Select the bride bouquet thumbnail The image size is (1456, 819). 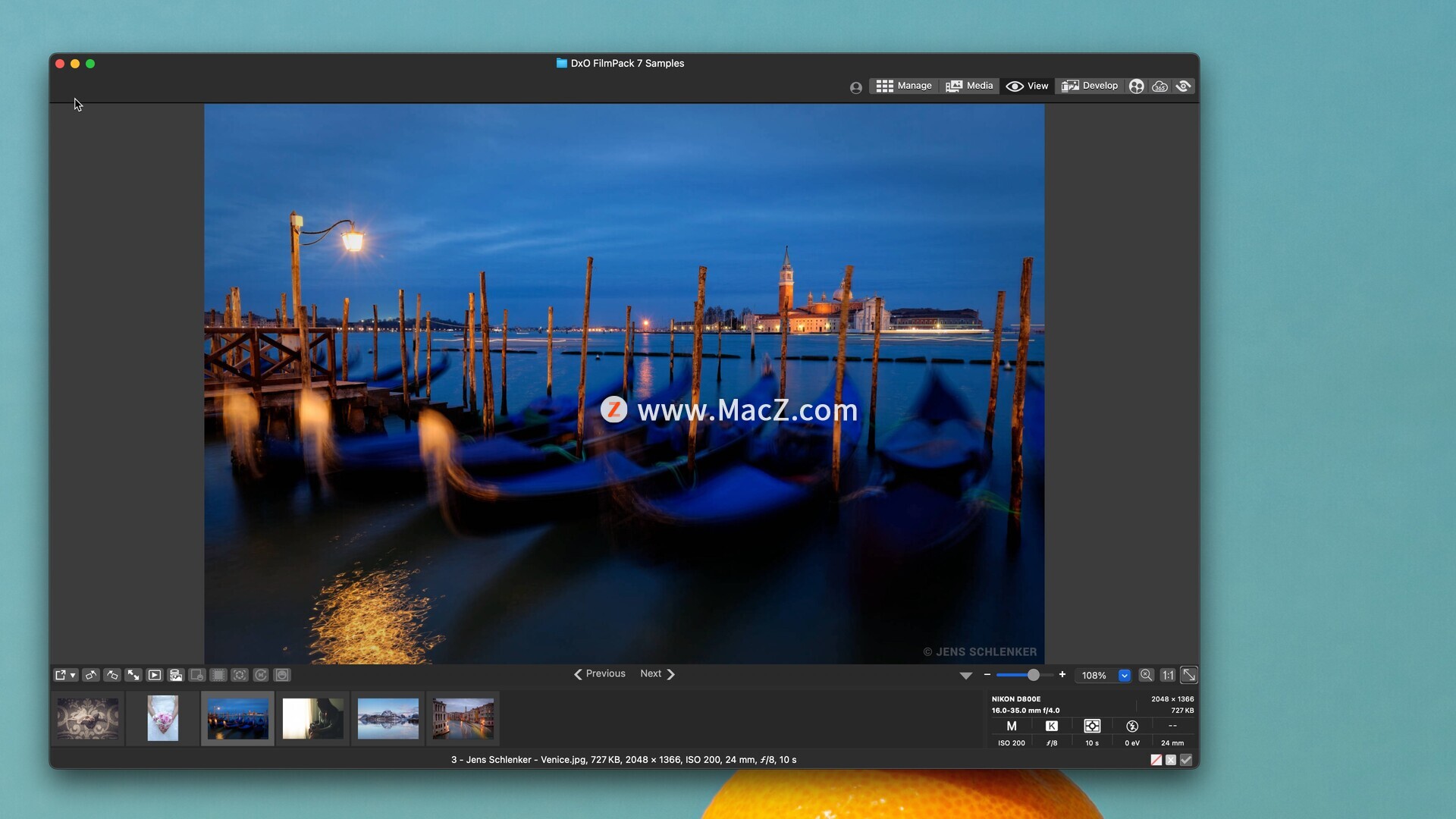click(x=163, y=719)
